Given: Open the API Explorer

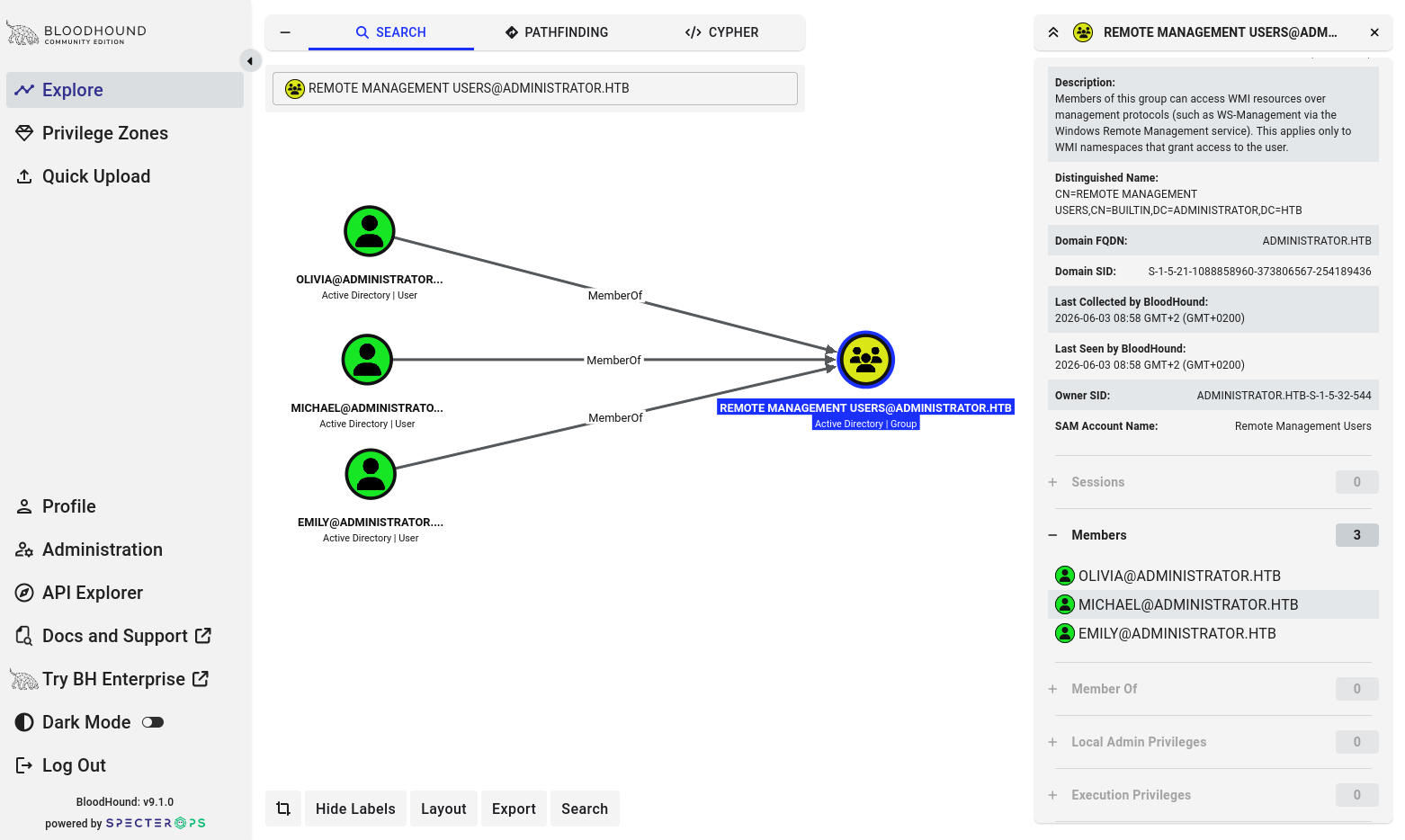Looking at the screenshot, I should (125, 593).
